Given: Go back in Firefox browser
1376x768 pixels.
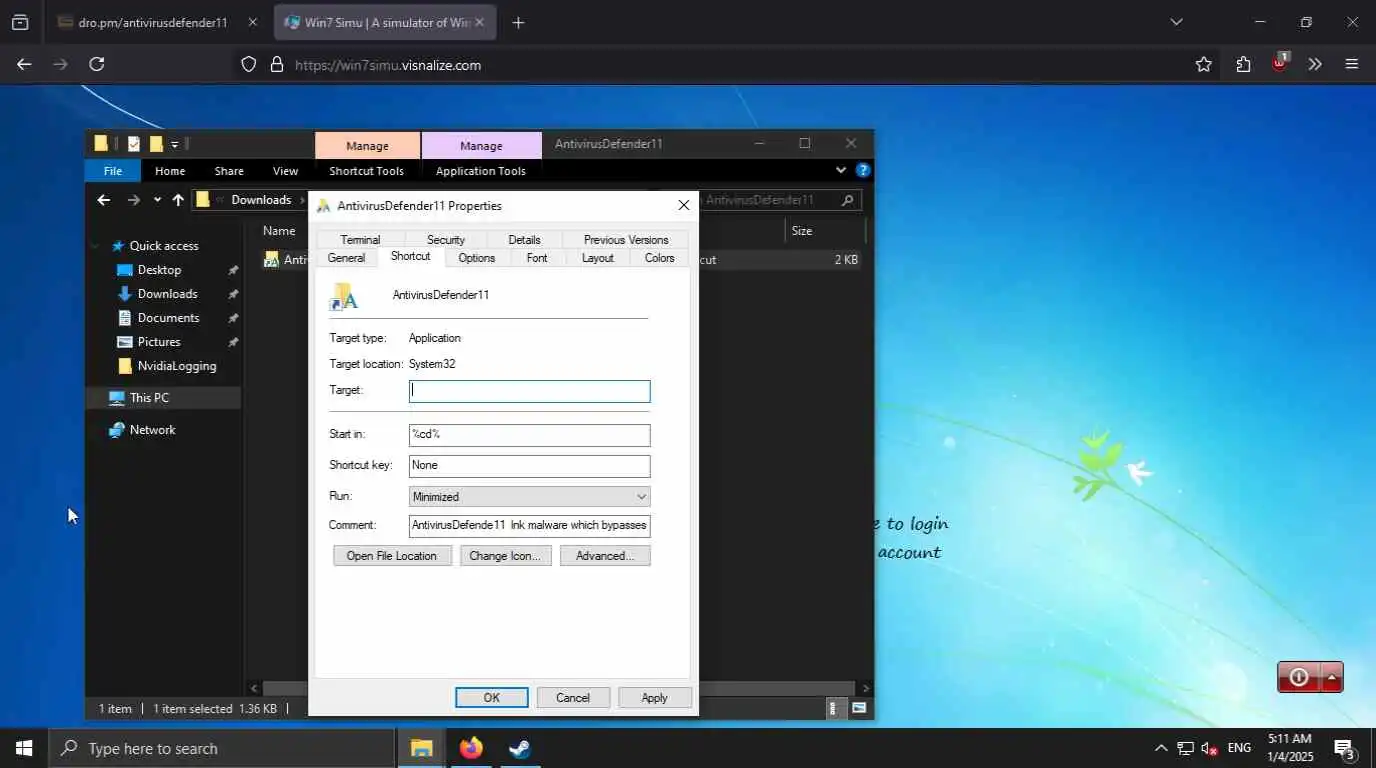Looking at the screenshot, I should [24, 64].
